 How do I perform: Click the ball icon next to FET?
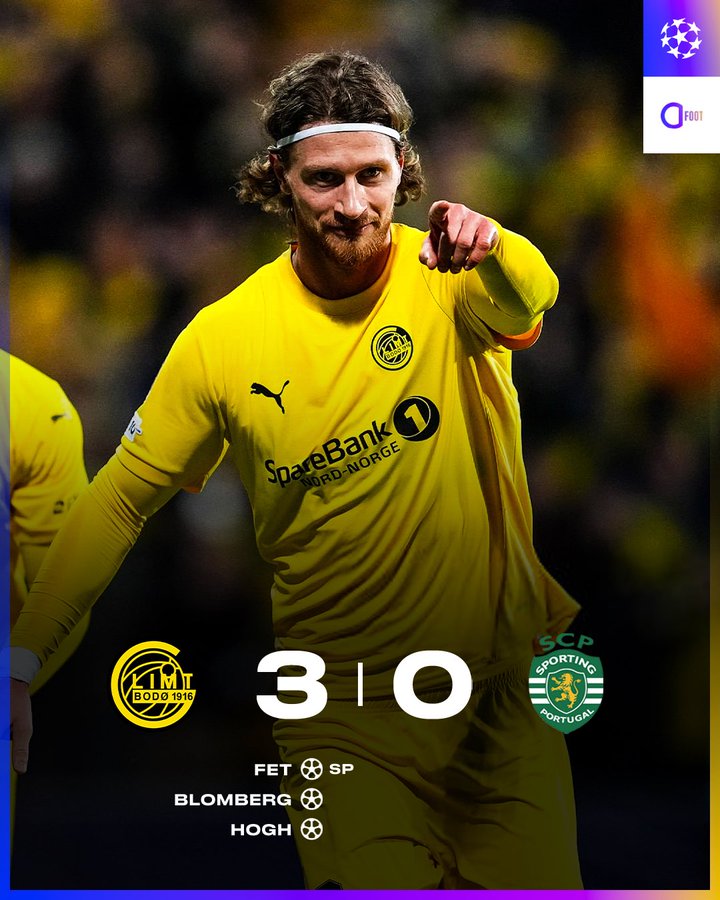click(311, 769)
